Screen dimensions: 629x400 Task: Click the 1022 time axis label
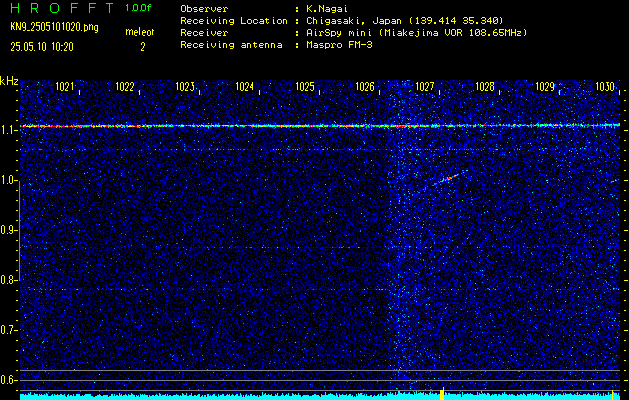pos(125,87)
